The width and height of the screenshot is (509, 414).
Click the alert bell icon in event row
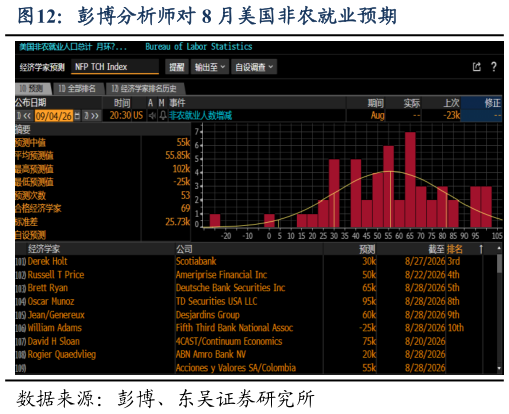[163, 116]
